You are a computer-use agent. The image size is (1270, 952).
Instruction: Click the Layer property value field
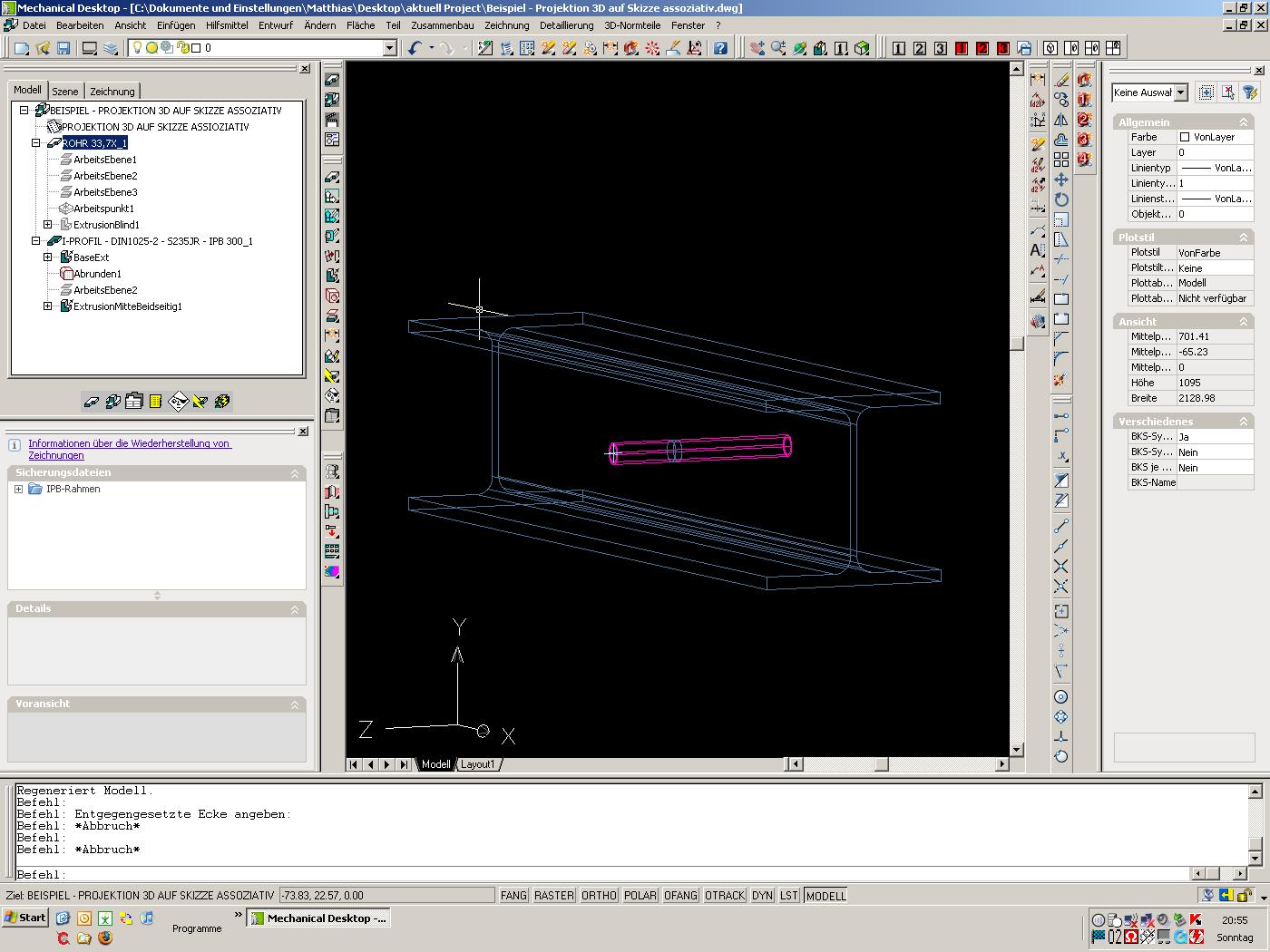pos(1215,152)
